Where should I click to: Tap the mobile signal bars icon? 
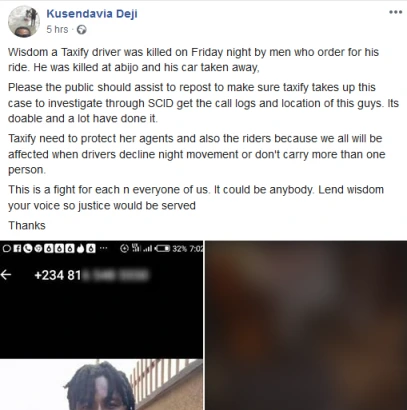point(148,248)
